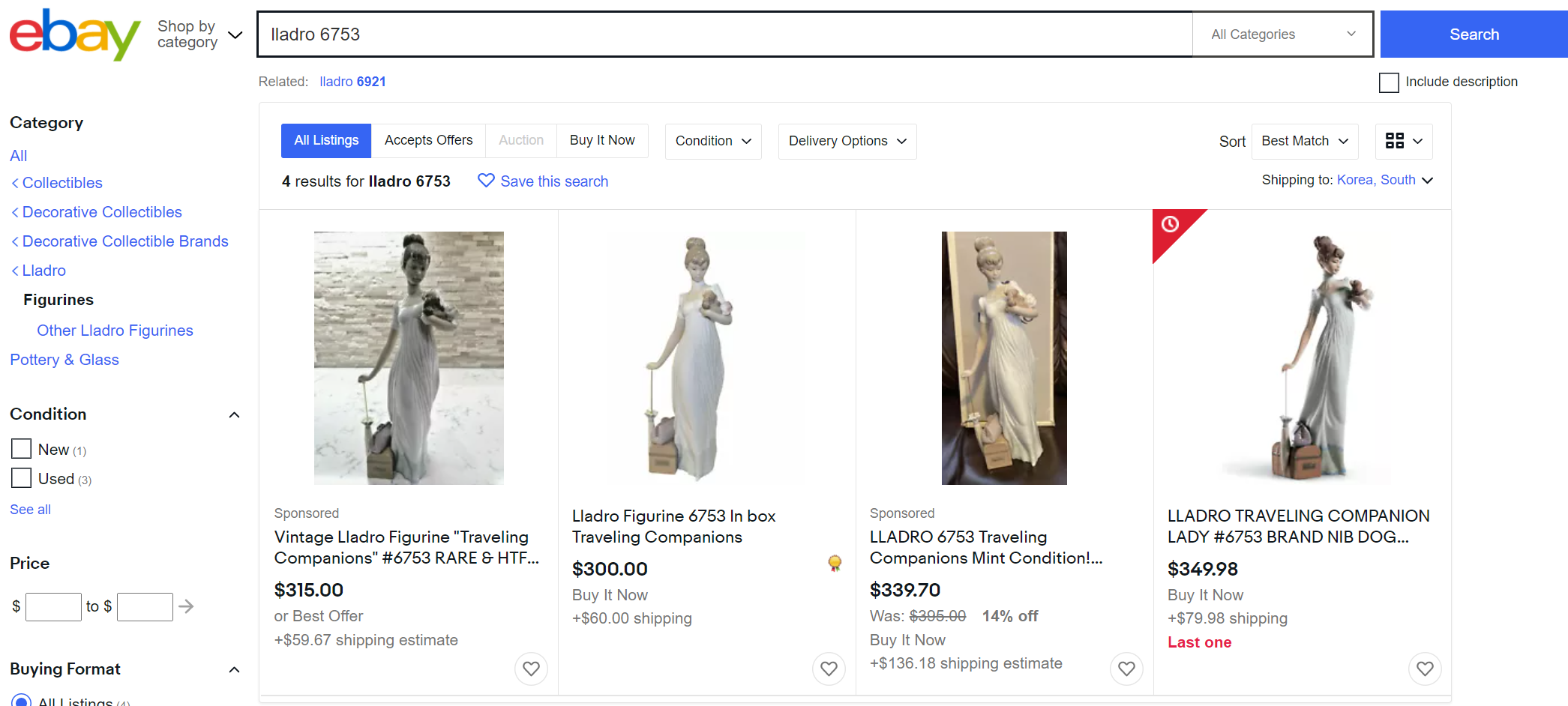Click the red clock ending-soon badge
1568x706 pixels.
(1170, 224)
